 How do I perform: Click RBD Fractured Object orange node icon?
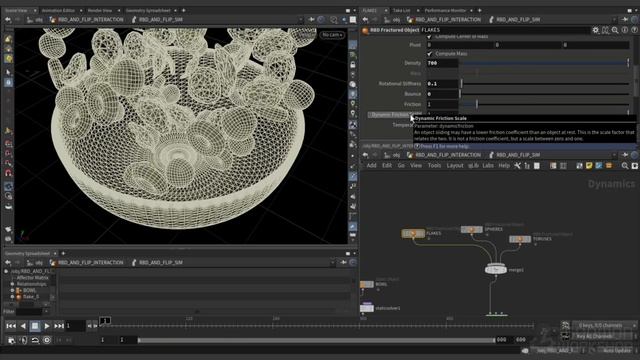[x=365, y=30]
